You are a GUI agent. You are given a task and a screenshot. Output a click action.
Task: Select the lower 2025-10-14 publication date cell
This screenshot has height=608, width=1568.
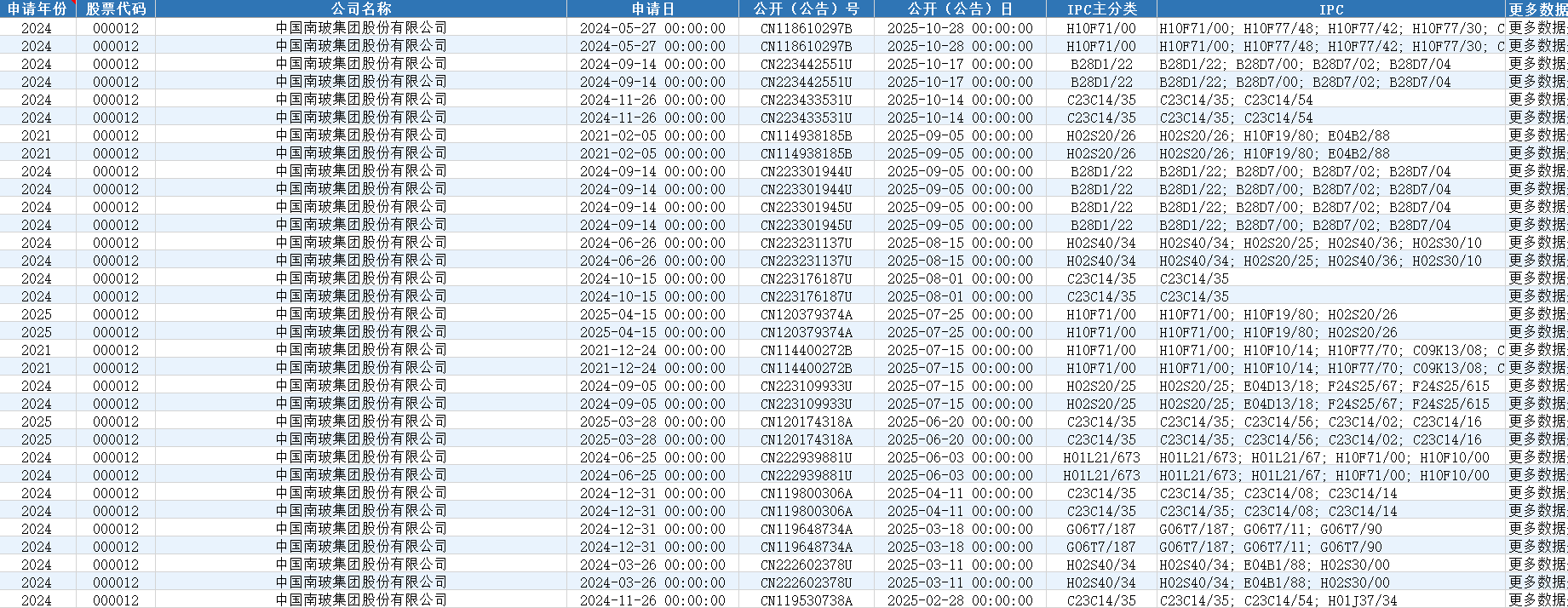pos(960,117)
